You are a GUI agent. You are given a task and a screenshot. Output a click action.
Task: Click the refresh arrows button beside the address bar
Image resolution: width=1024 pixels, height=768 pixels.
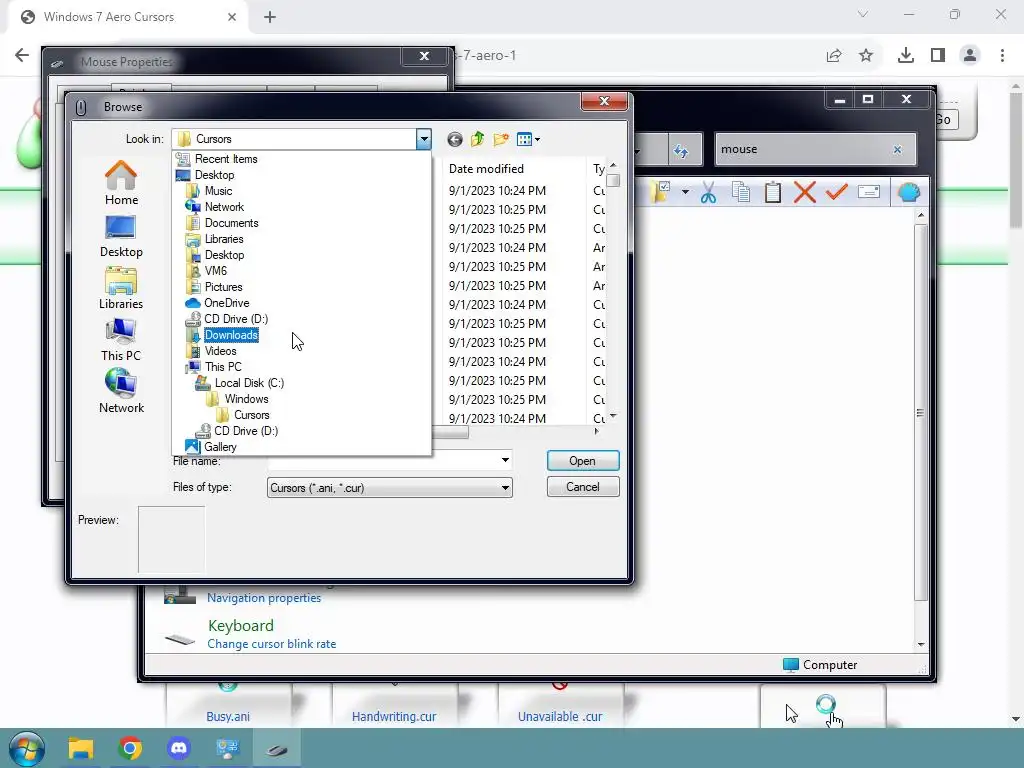681,151
